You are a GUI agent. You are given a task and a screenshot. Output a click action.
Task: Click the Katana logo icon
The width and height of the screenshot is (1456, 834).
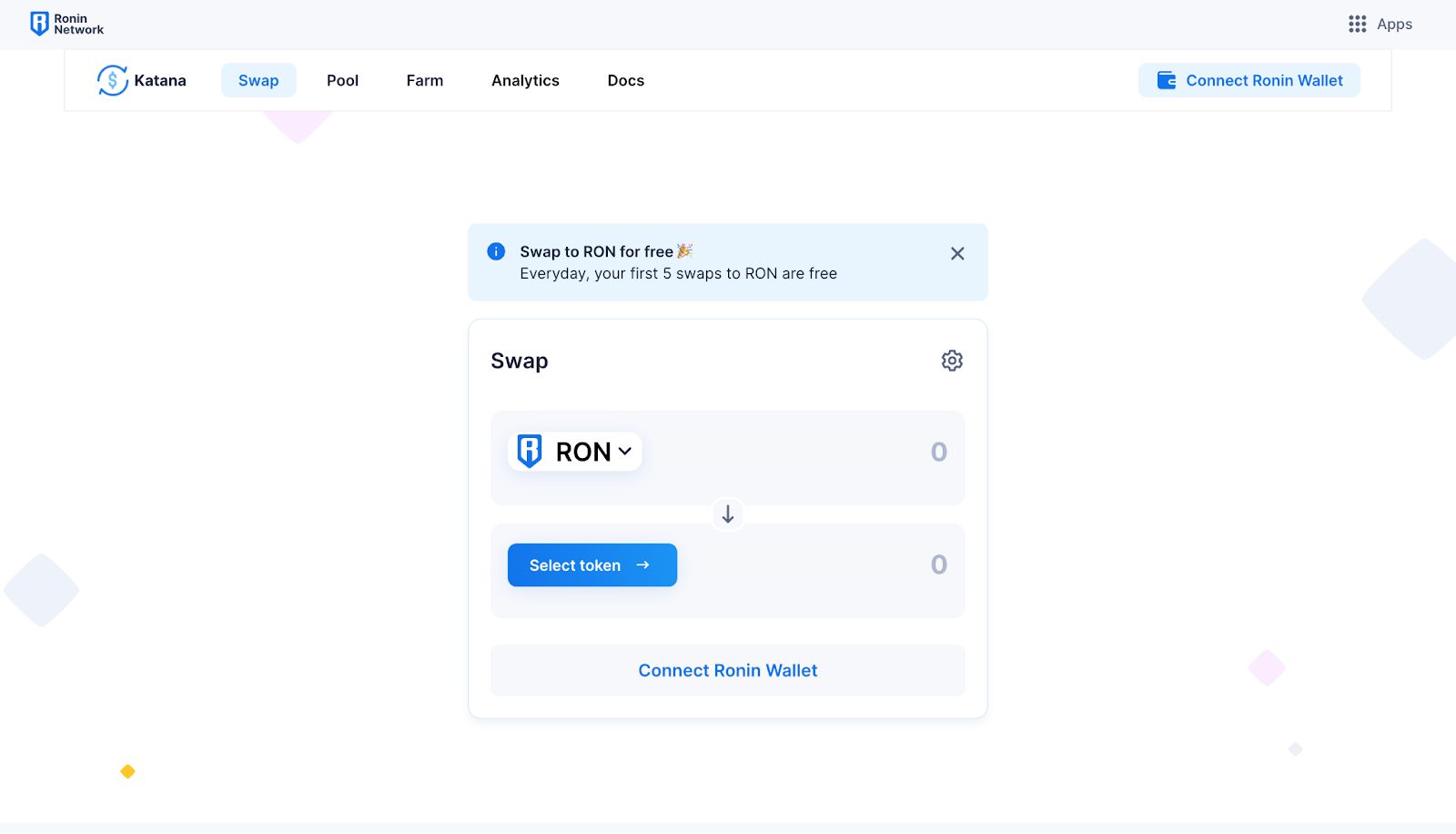[x=113, y=80]
